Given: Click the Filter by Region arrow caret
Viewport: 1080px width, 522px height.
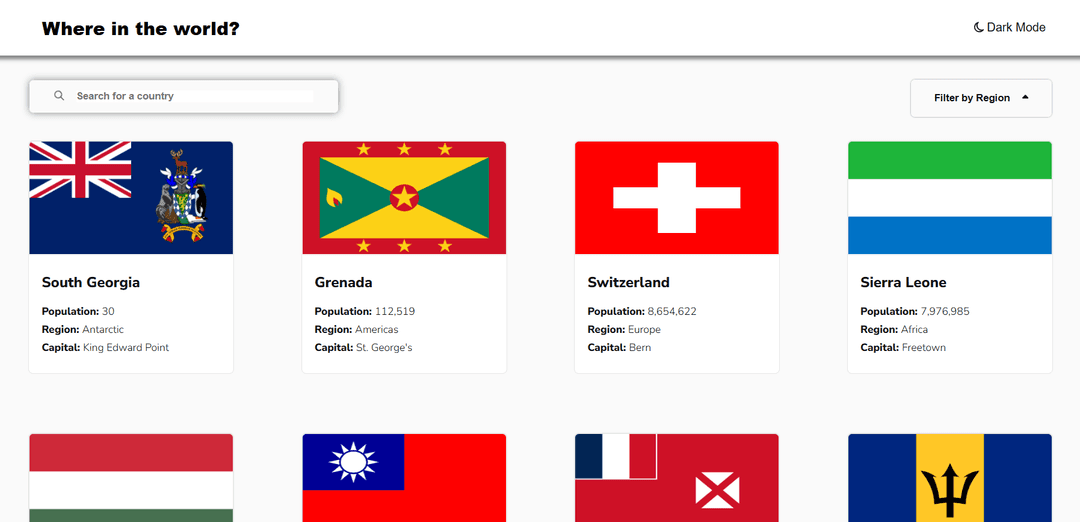Looking at the screenshot, I should (x=1025, y=98).
